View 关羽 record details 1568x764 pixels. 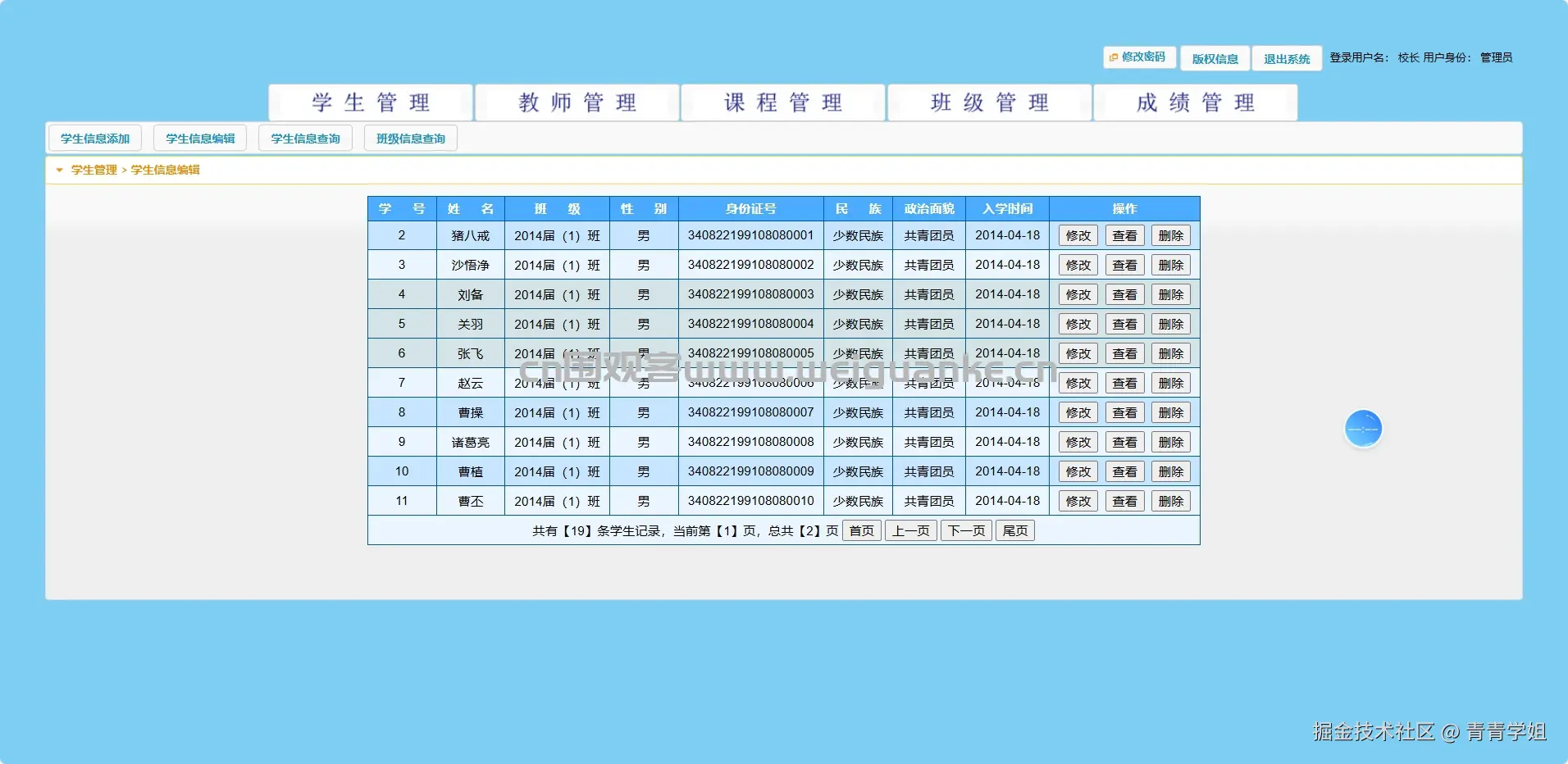pos(1124,325)
